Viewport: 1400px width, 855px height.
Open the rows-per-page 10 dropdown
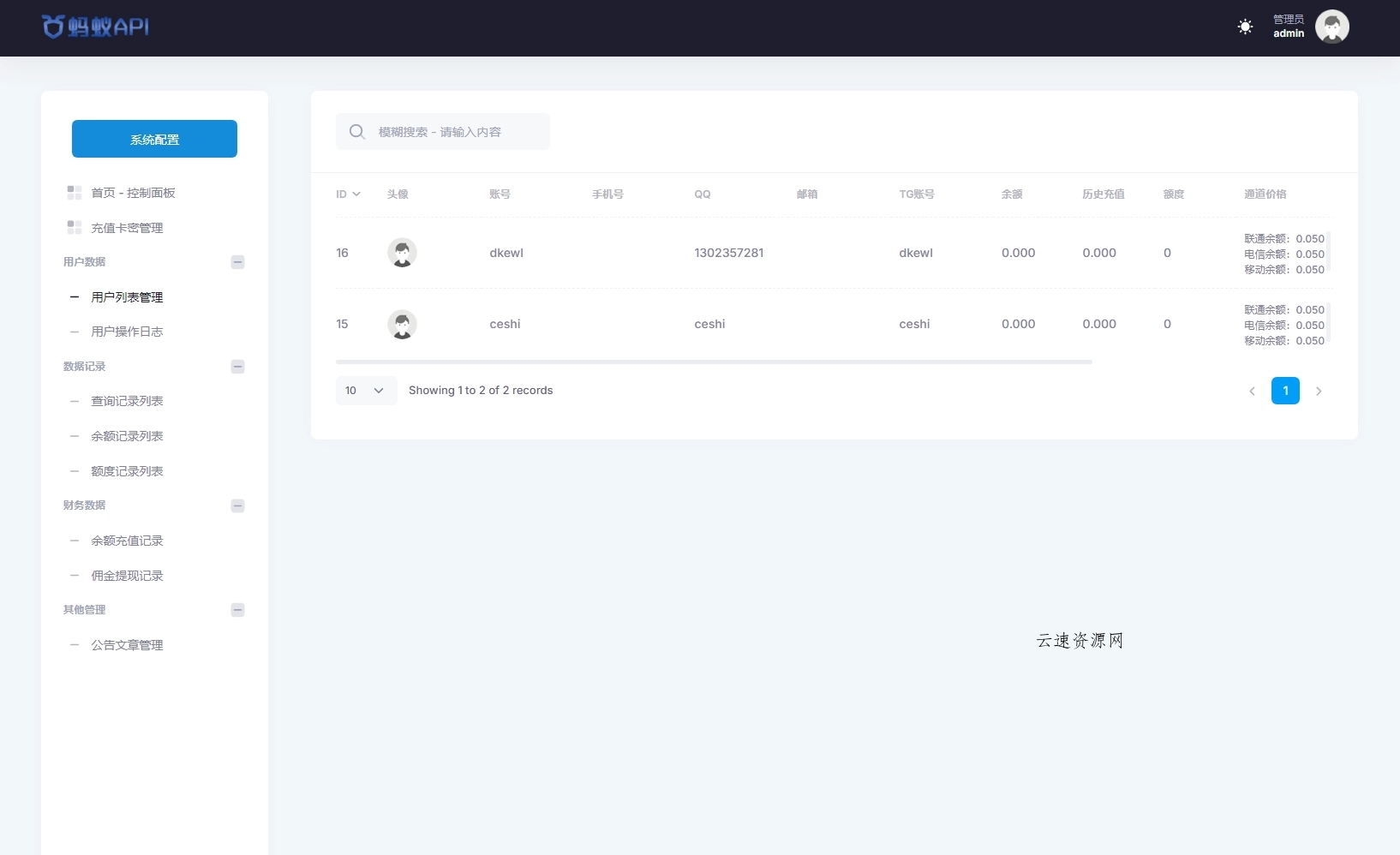[x=366, y=390]
